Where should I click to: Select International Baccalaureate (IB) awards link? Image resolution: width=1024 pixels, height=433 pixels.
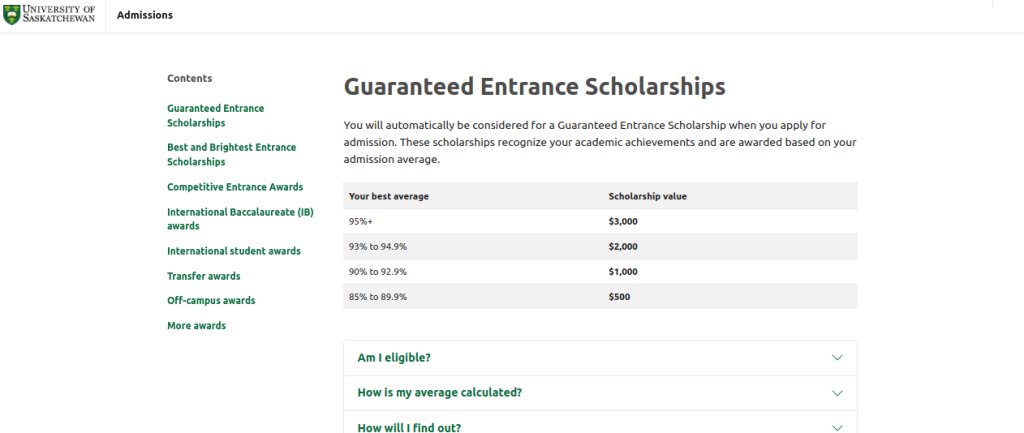(x=233, y=219)
